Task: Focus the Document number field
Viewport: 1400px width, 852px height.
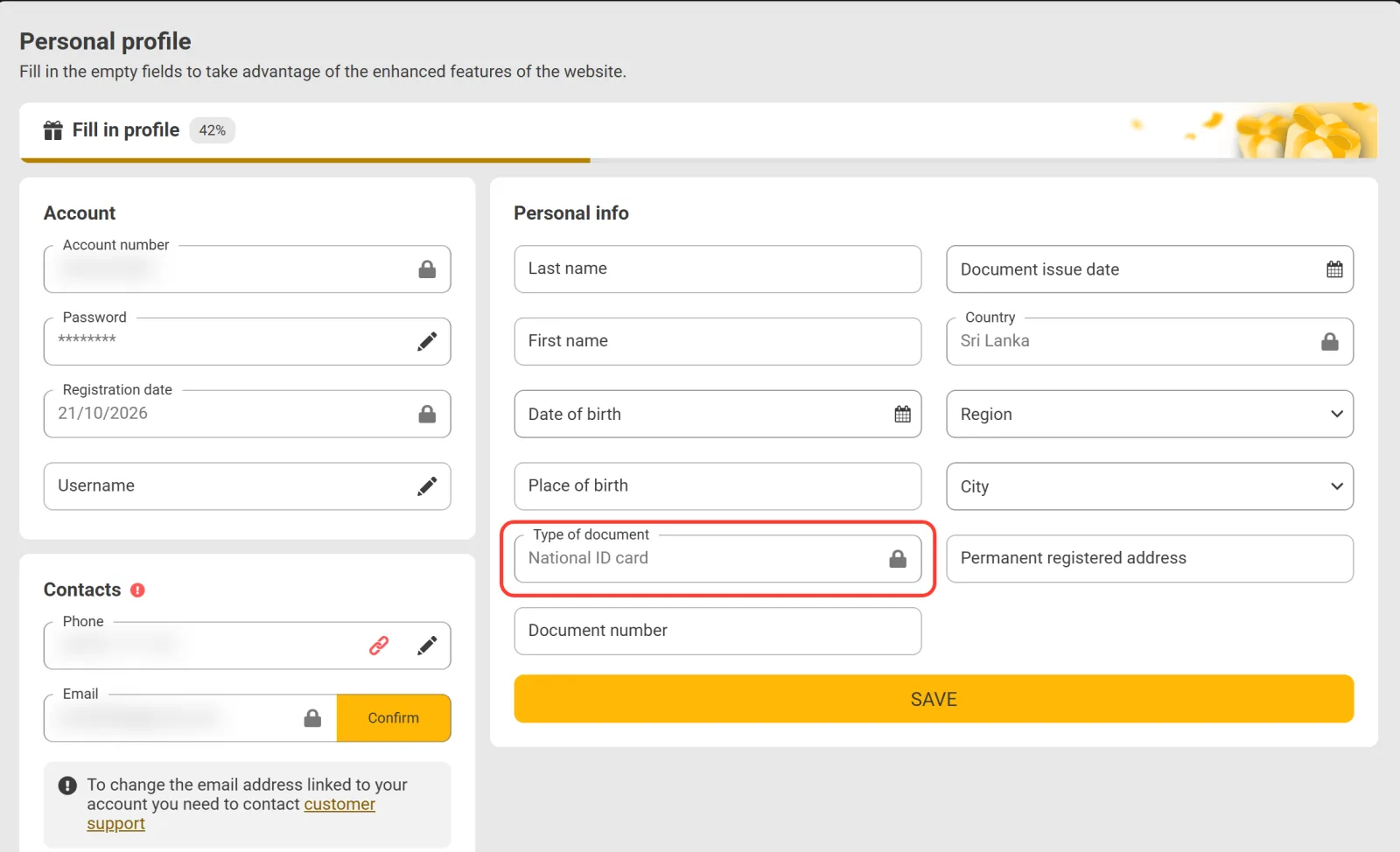Action: click(717, 631)
